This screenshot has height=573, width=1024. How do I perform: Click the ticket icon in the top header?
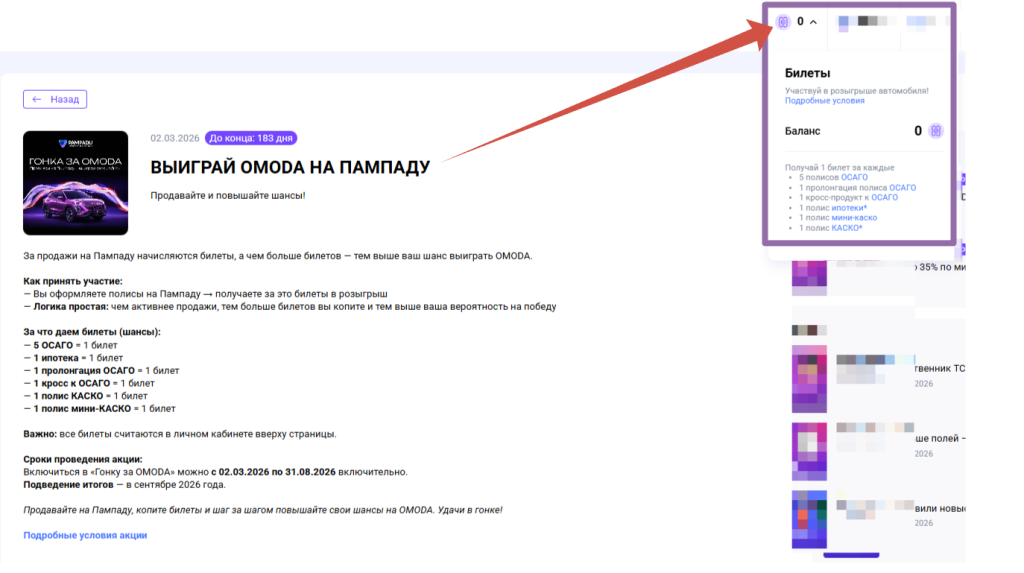pyautogui.click(x=785, y=21)
